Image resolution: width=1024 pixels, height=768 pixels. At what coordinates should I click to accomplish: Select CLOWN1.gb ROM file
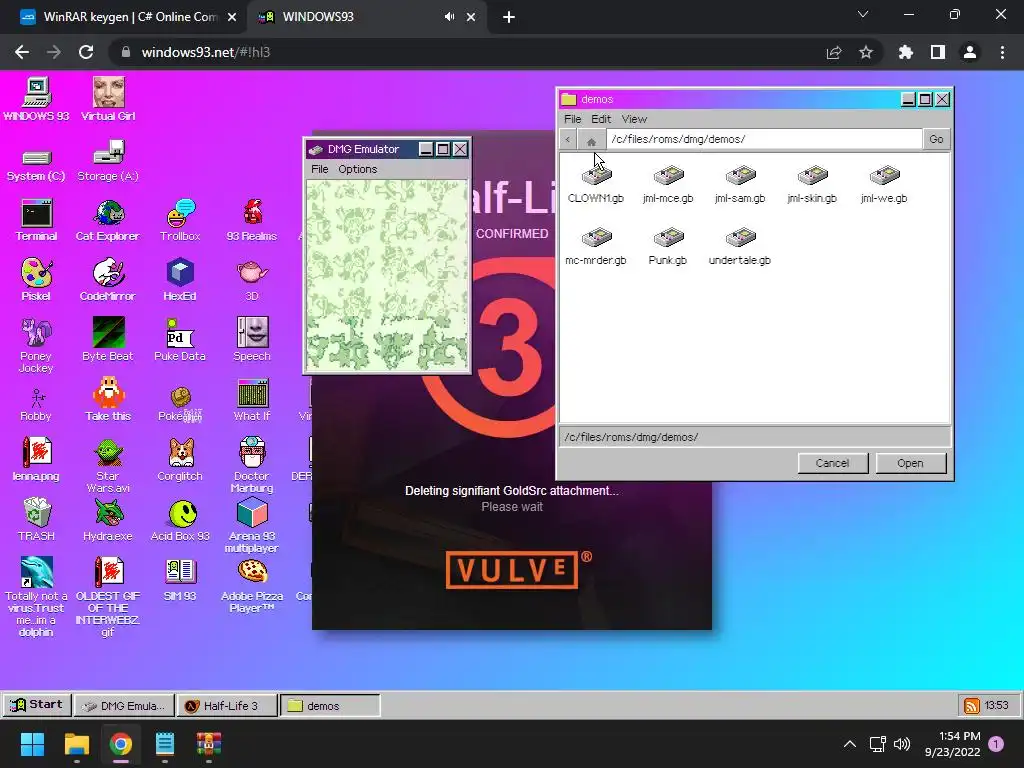click(596, 184)
